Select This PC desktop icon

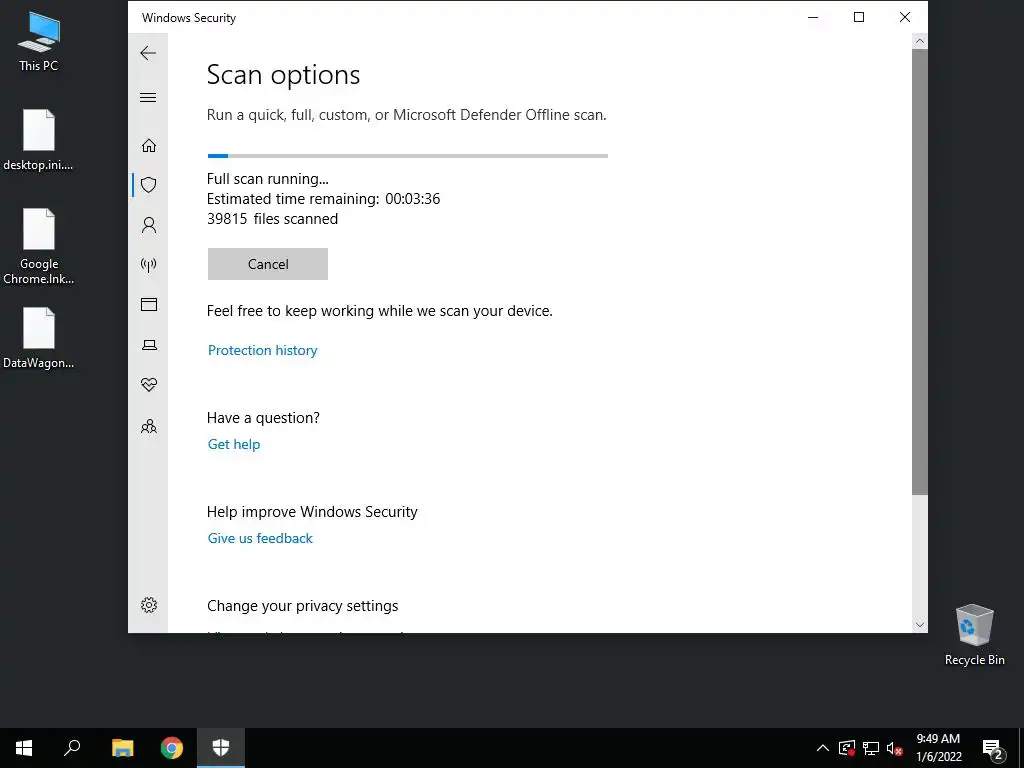click(x=39, y=41)
